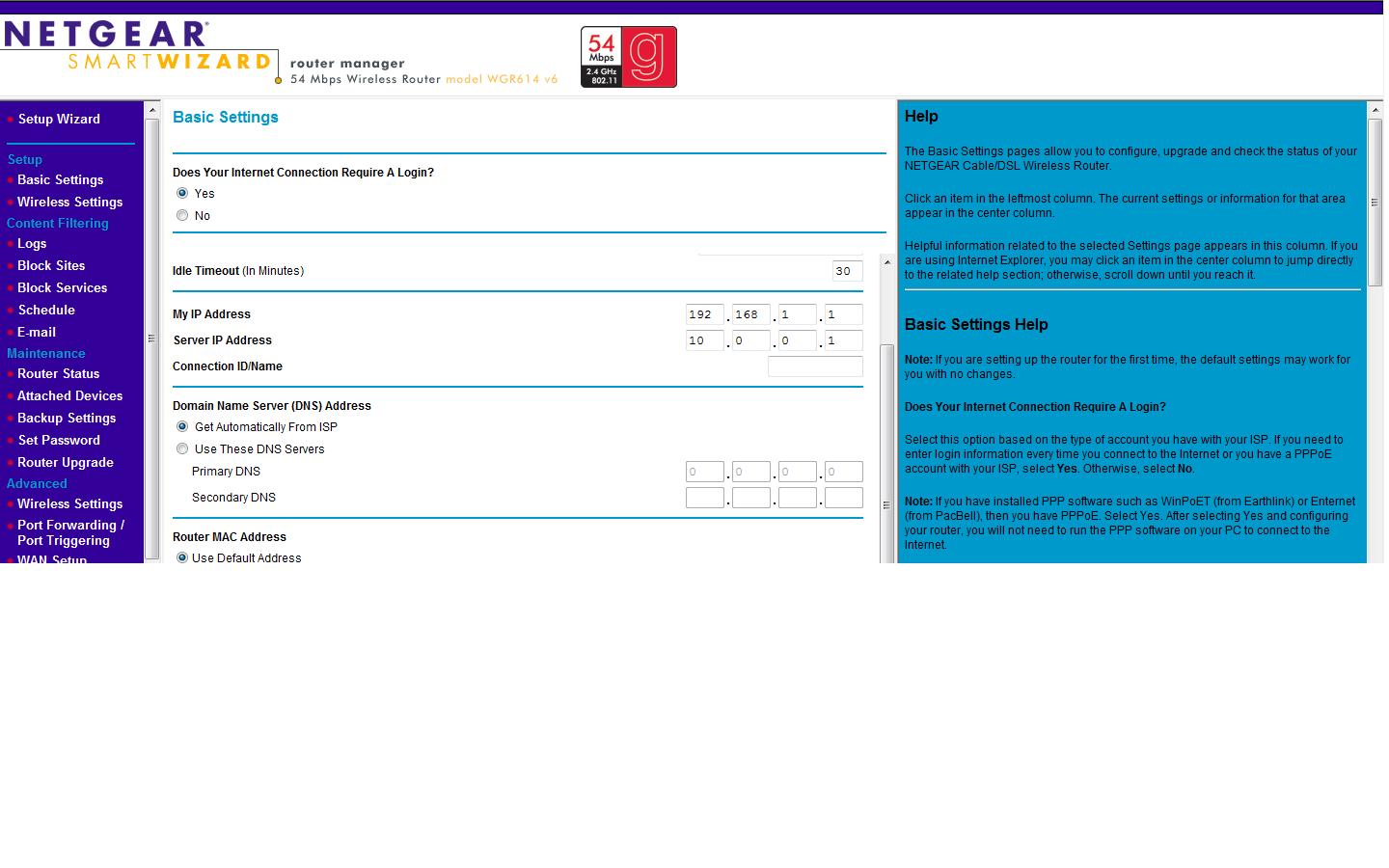The width and height of the screenshot is (1389, 868).
Task: Click the Connection ID/Name field
Action: (815, 366)
